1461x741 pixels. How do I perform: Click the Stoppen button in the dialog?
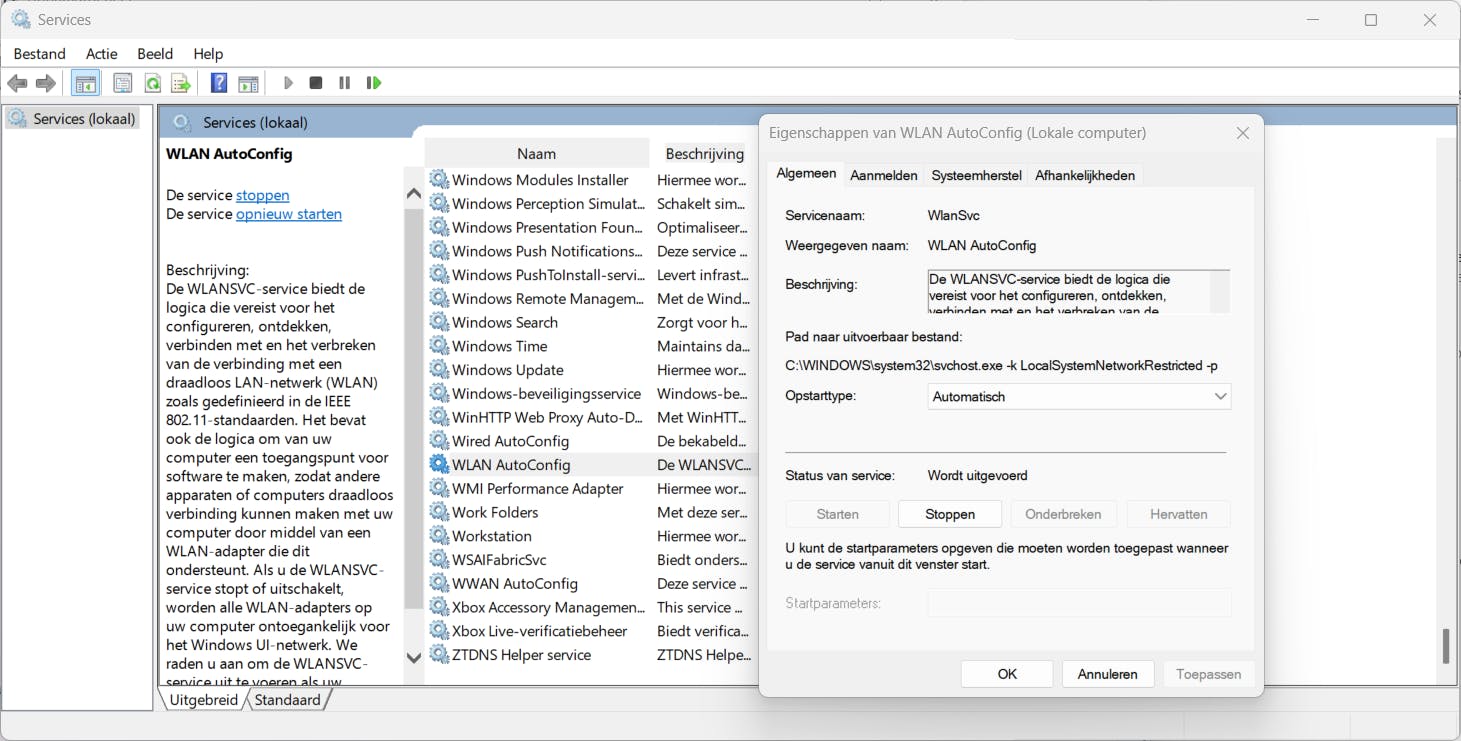point(950,514)
